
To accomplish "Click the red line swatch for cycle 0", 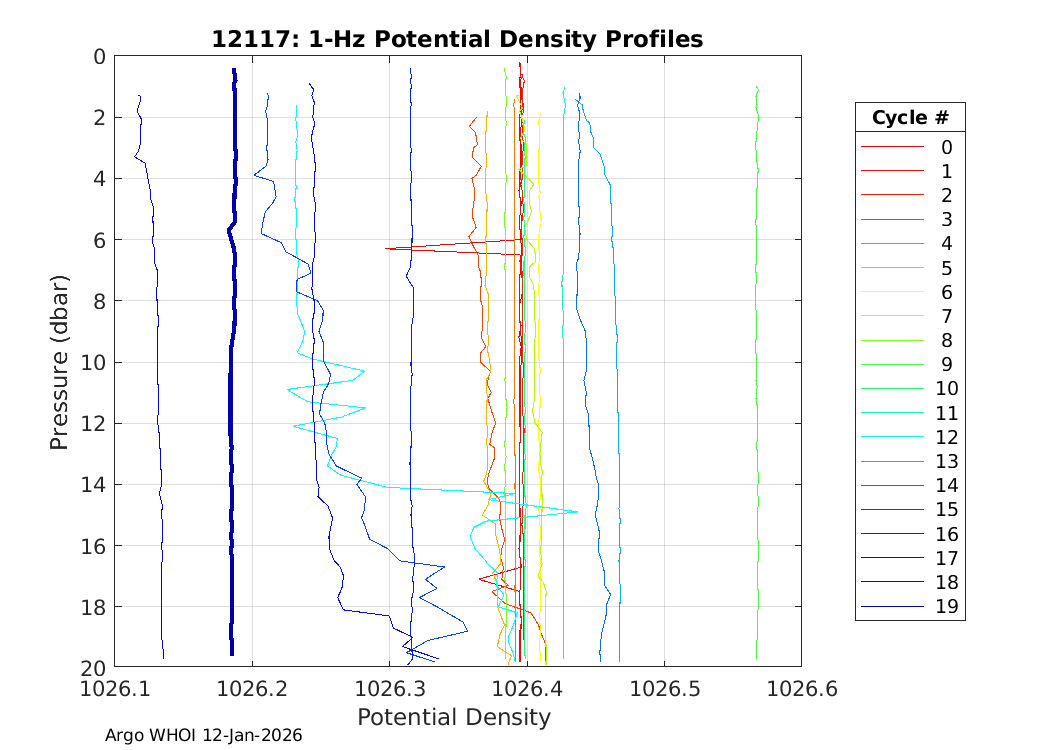I will click(x=892, y=147).
